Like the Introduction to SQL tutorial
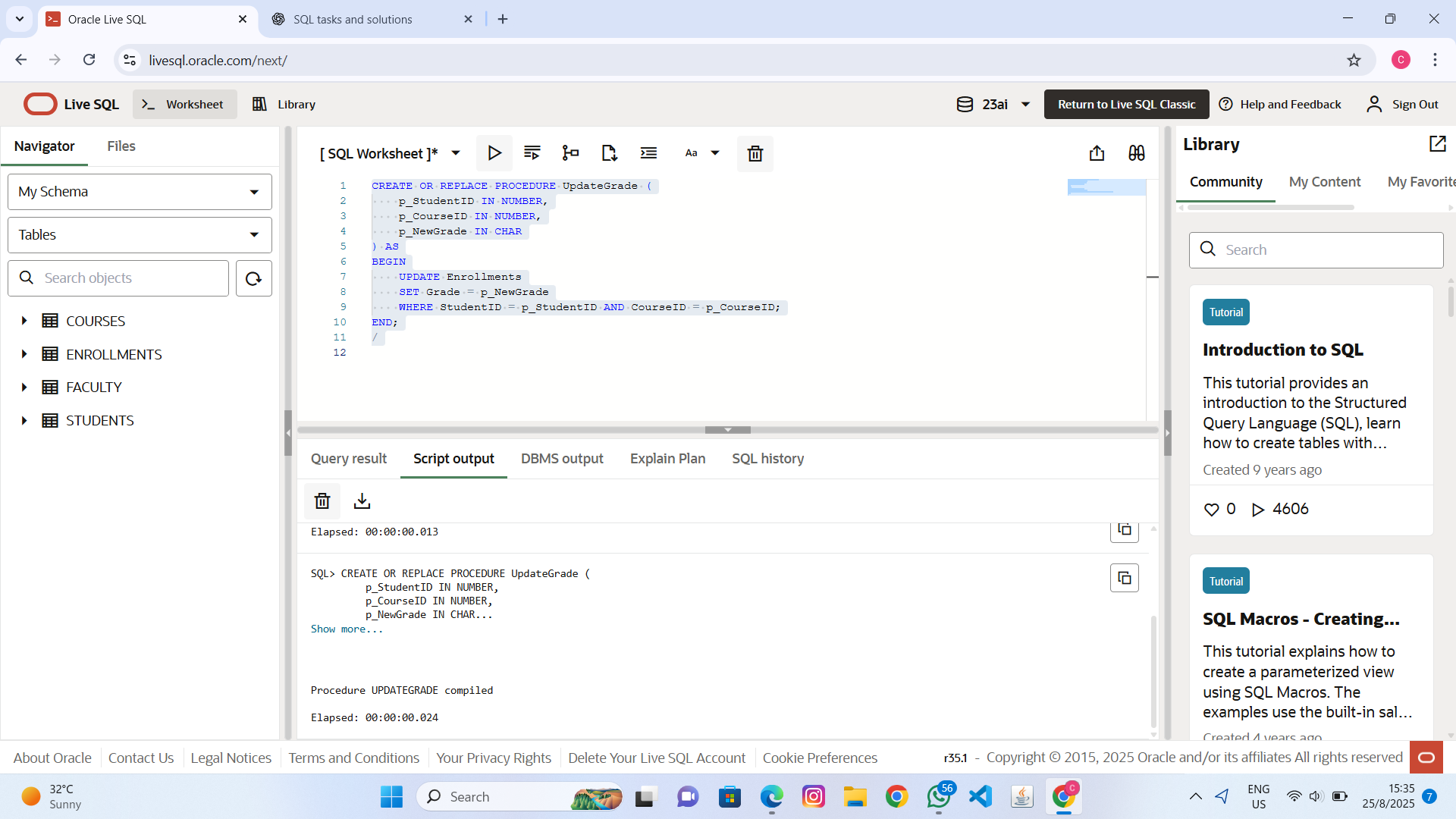 tap(1211, 510)
